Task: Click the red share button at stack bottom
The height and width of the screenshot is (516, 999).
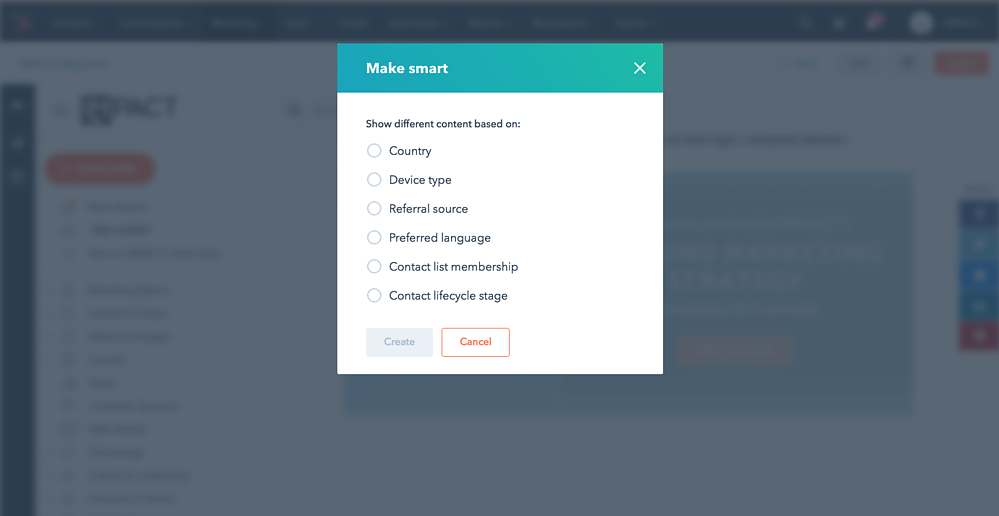Action: click(979, 336)
